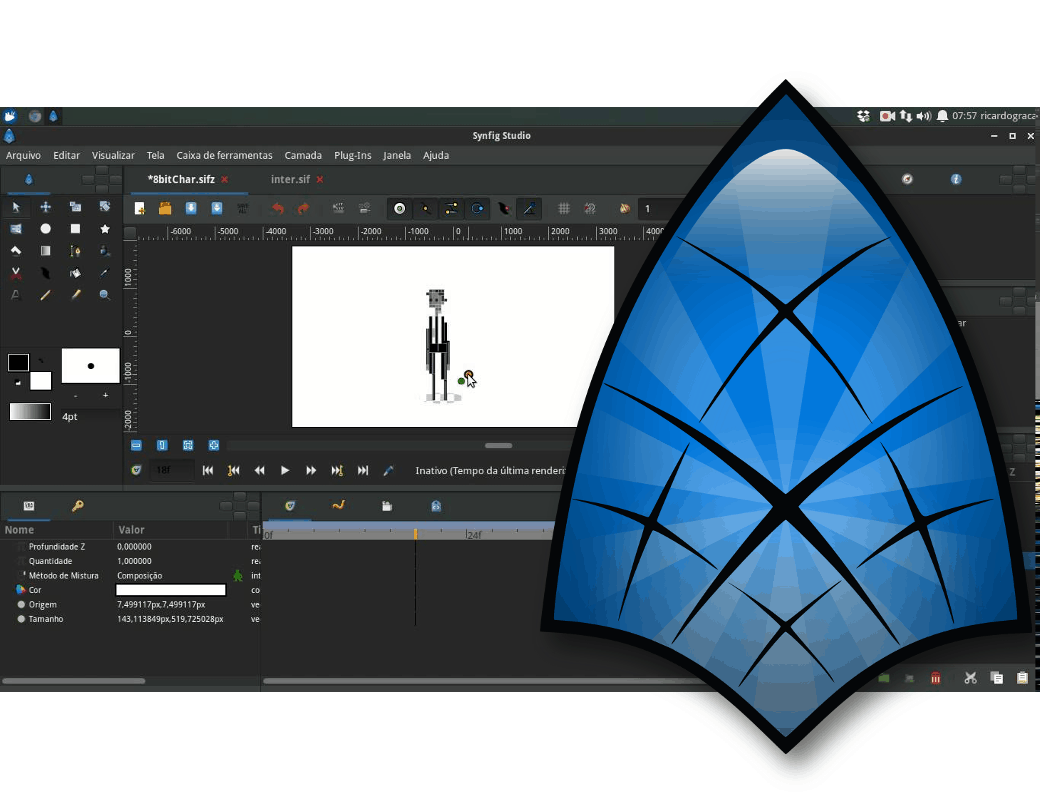
Task: Click the Save As toolbar icon
Action: pos(217,208)
